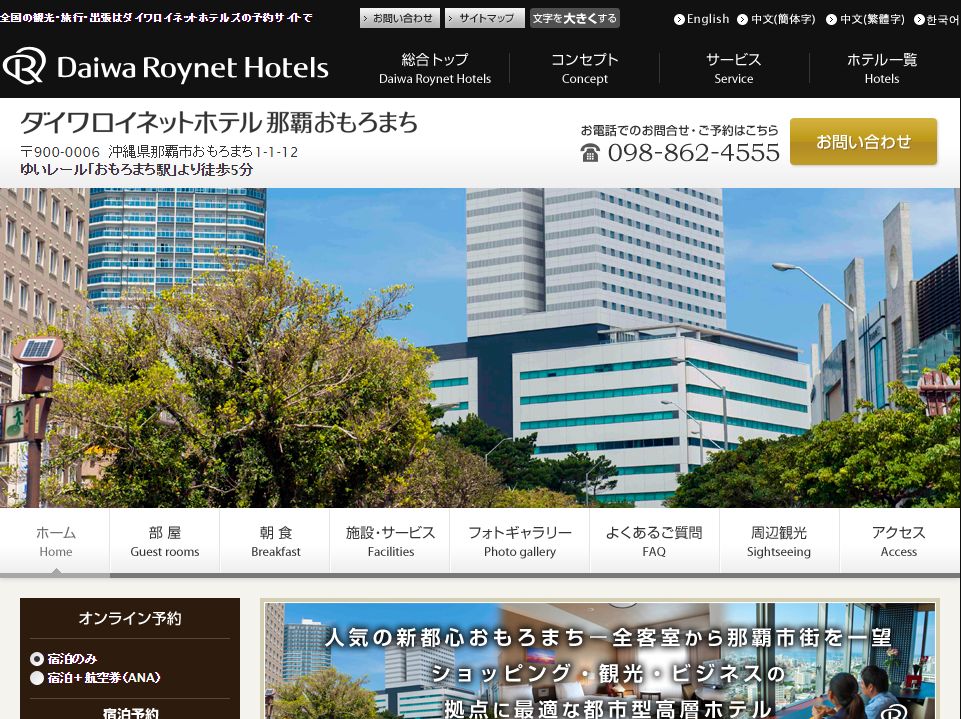Image resolution: width=961 pixels, height=719 pixels.
Task: Click the arrow icon before English
Action: (x=678, y=20)
